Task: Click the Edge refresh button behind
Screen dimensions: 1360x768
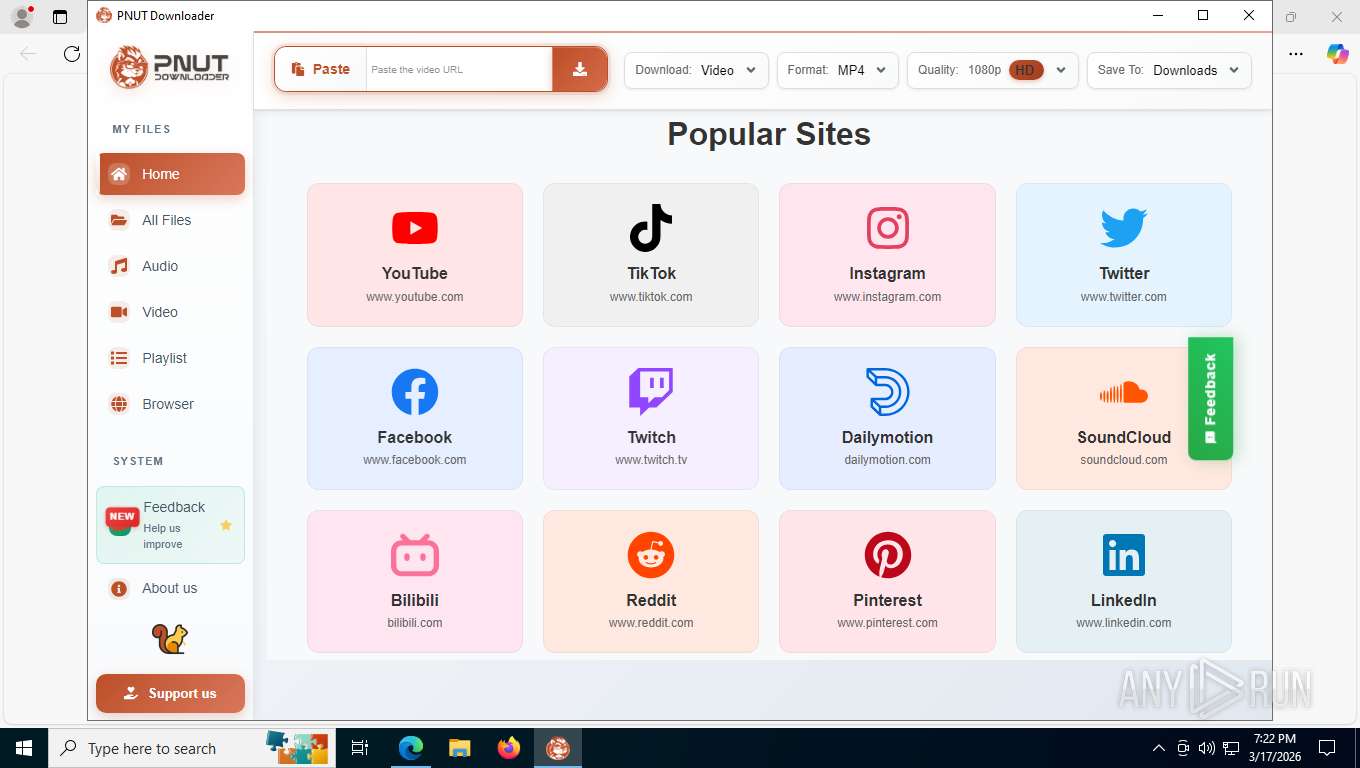Action: 72,54
